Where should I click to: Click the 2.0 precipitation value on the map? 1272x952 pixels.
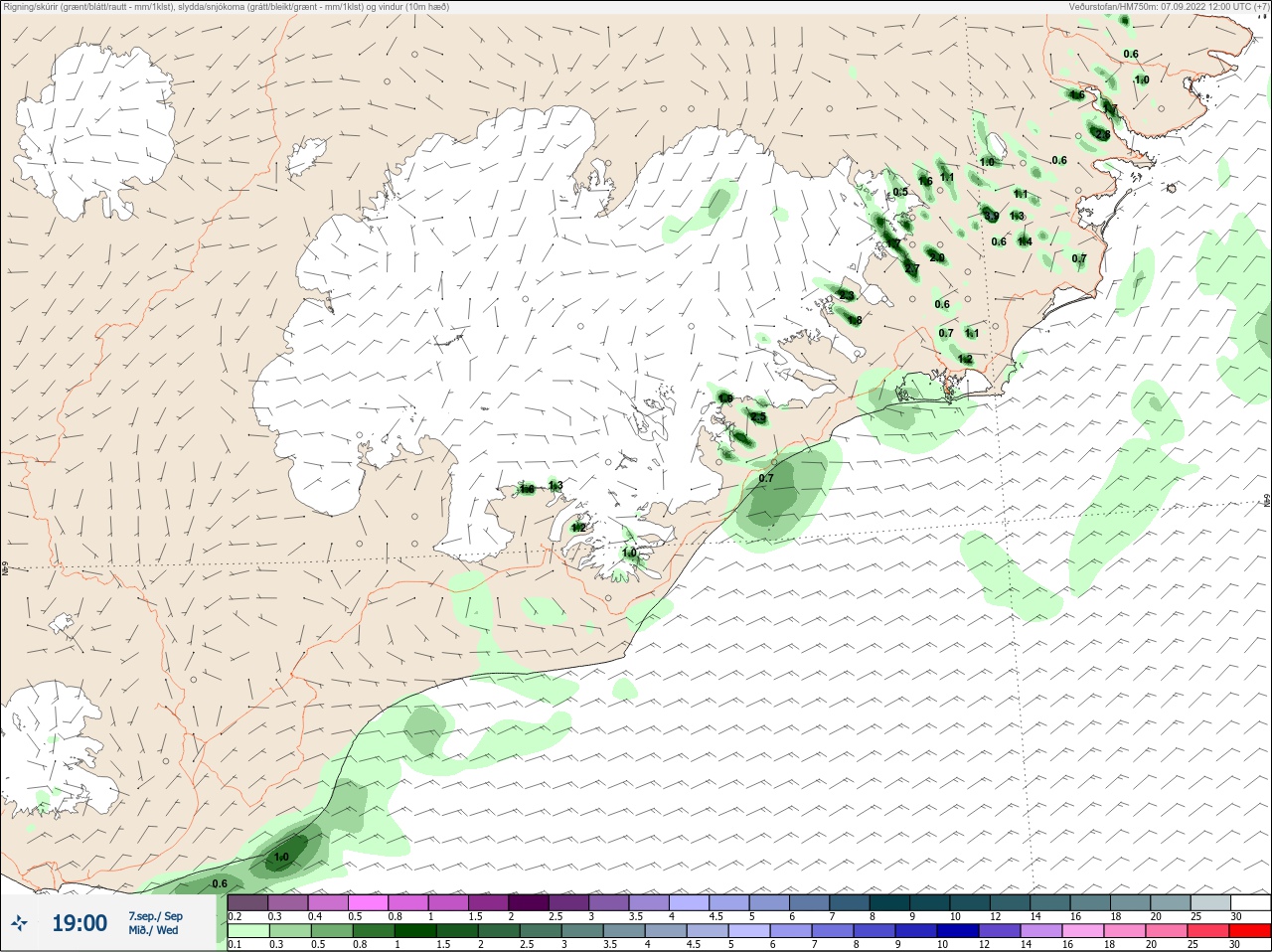click(x=936, y=257)
